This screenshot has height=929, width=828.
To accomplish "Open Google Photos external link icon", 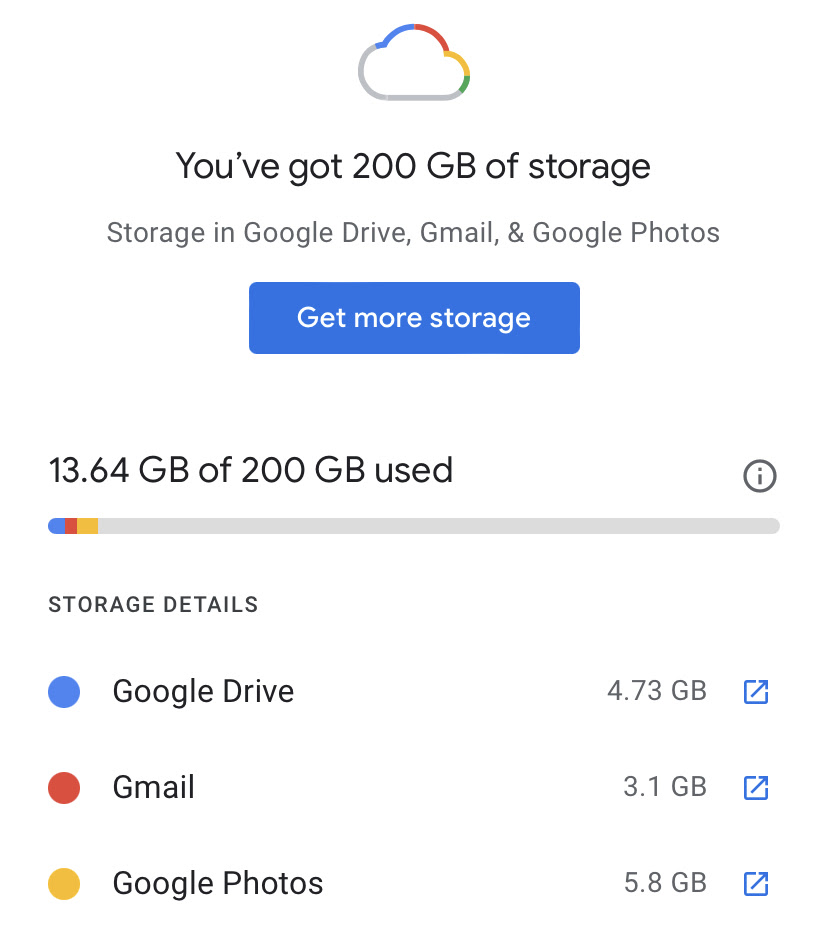I will [x=756, y=883].
